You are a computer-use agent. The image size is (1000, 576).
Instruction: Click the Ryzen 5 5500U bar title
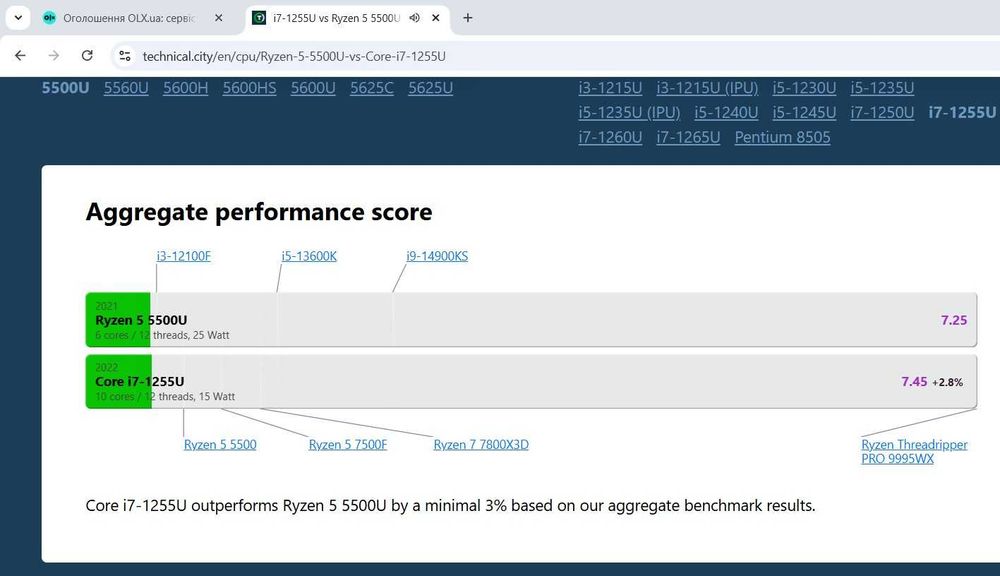(x=141, y=320)
